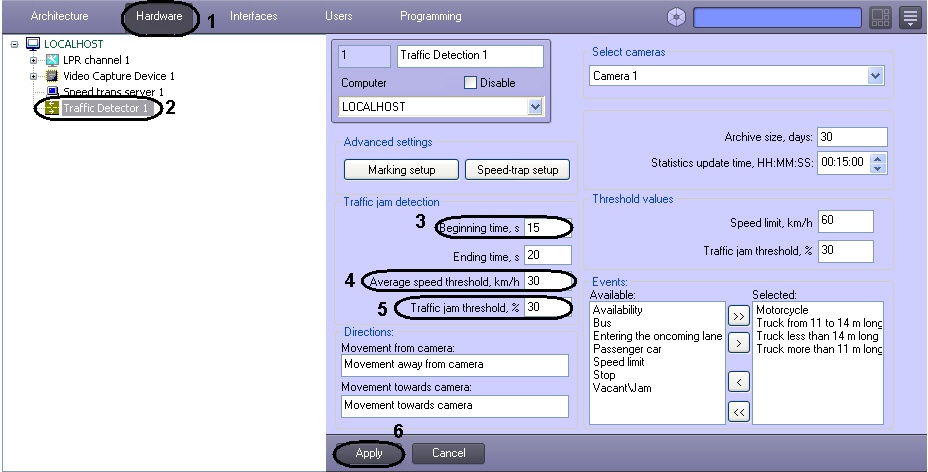Click the hexagon icon beside search bar

(676, 17)
